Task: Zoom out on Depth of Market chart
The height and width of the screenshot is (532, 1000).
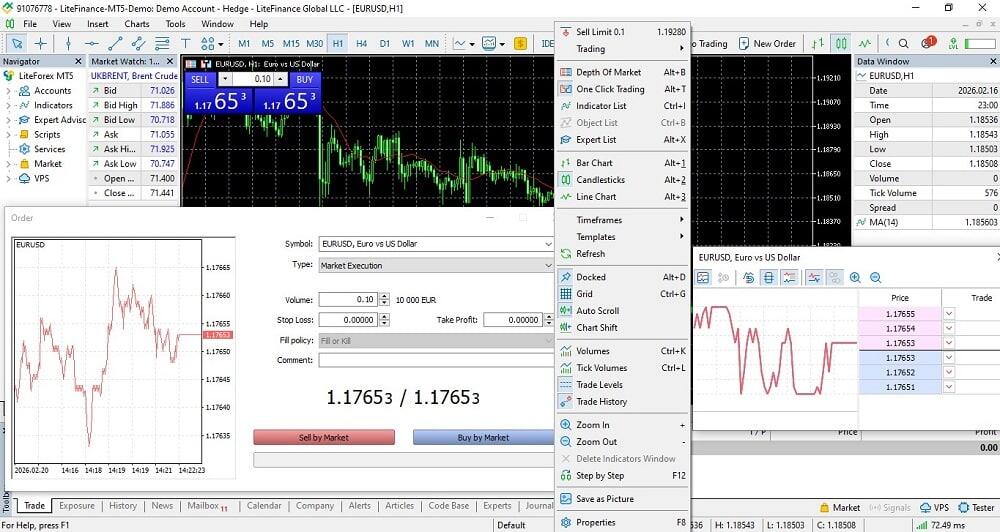Action: click(876, 277)
